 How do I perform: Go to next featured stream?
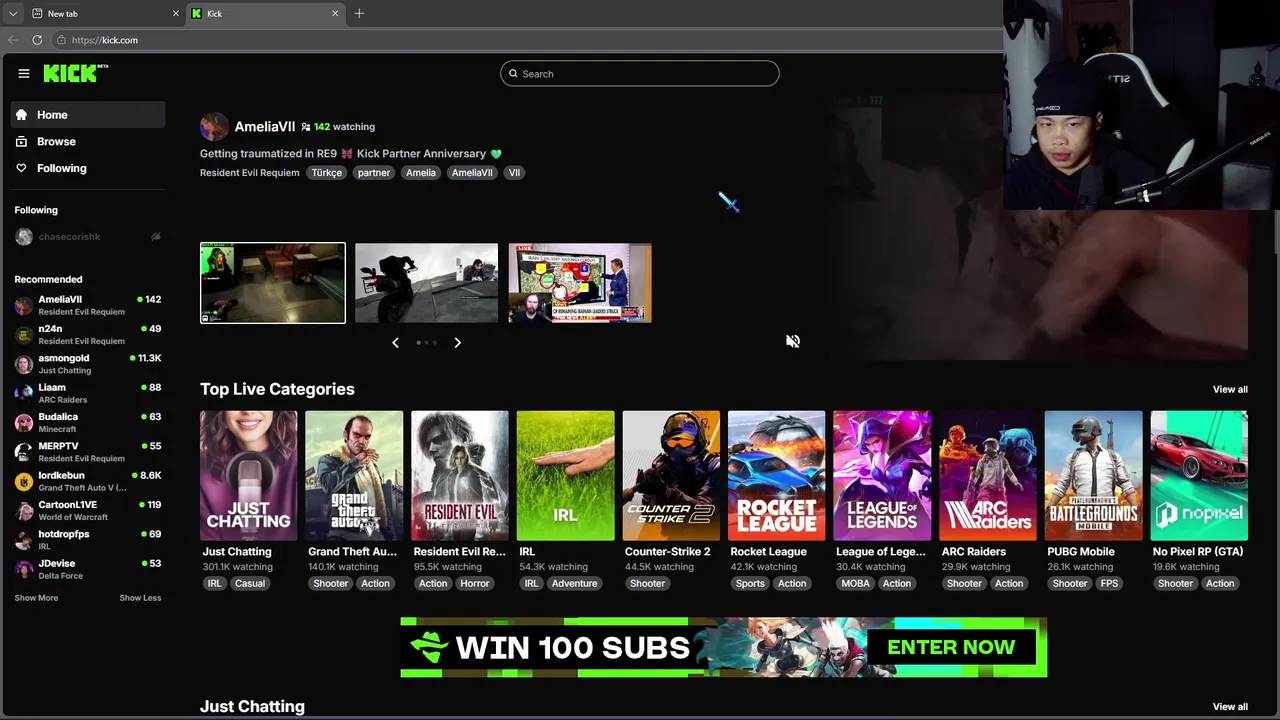pos(457,342)
